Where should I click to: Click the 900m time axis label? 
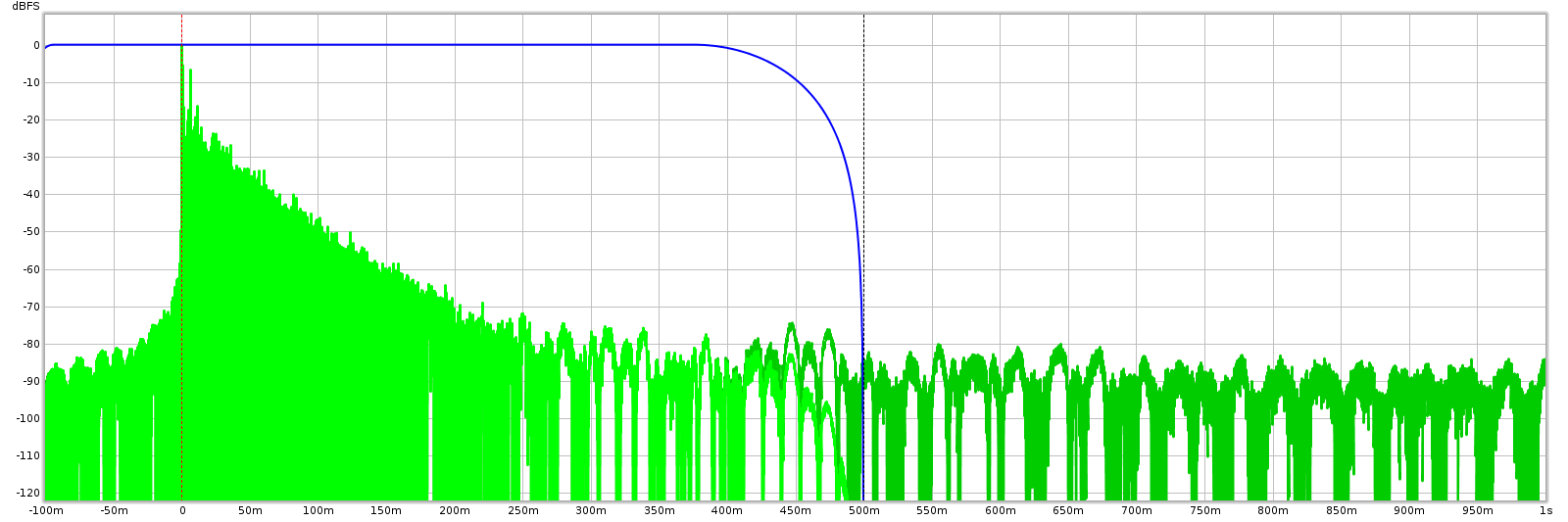[1408, 510]
